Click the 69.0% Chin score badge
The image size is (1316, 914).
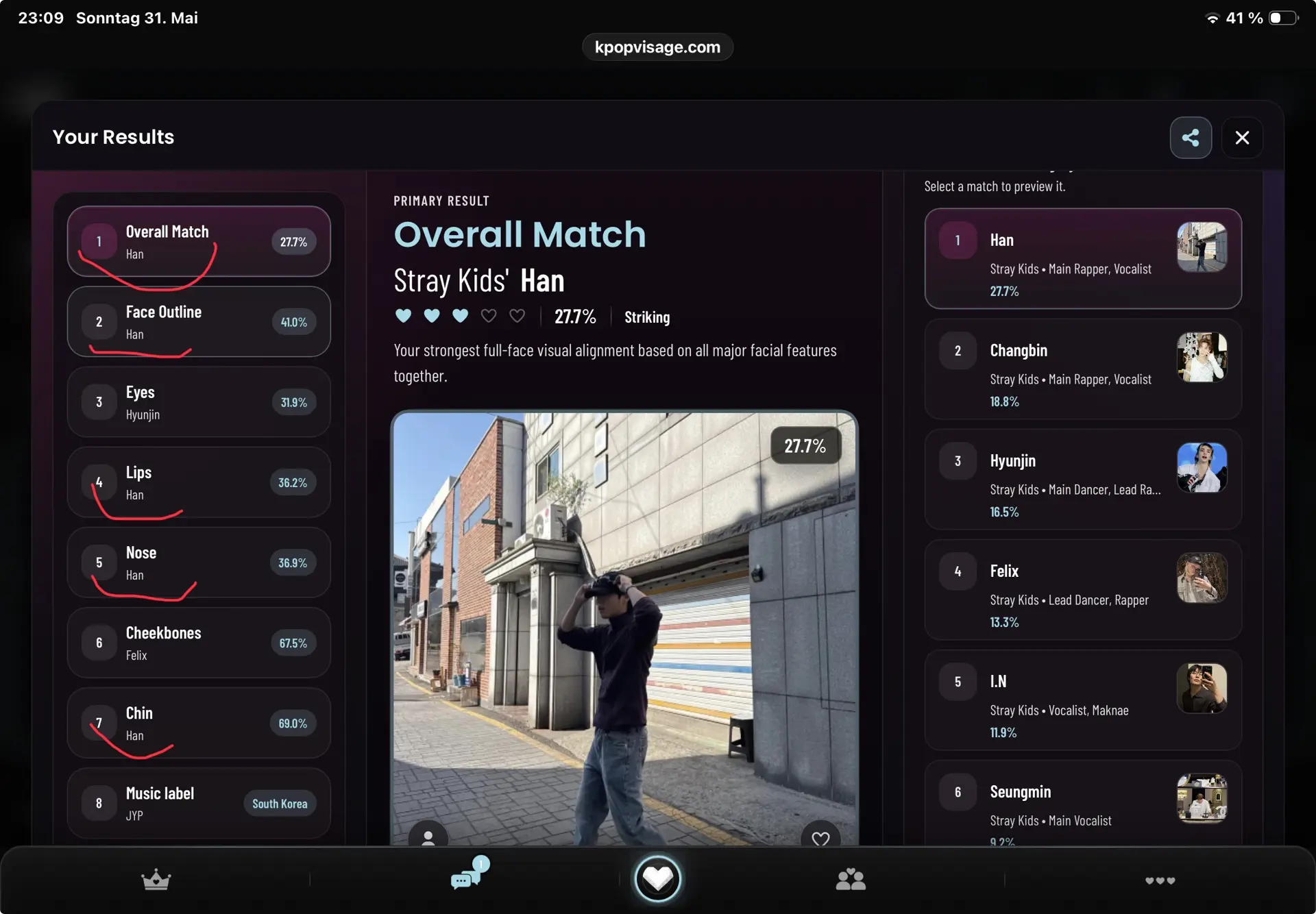(293, 724)
